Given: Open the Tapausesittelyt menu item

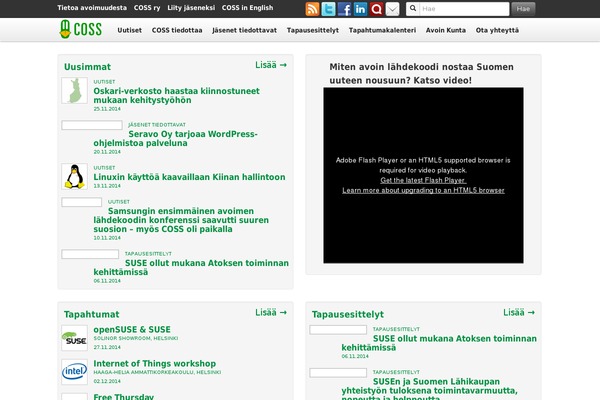Looking at the screenshot, I should coord(313,30).
